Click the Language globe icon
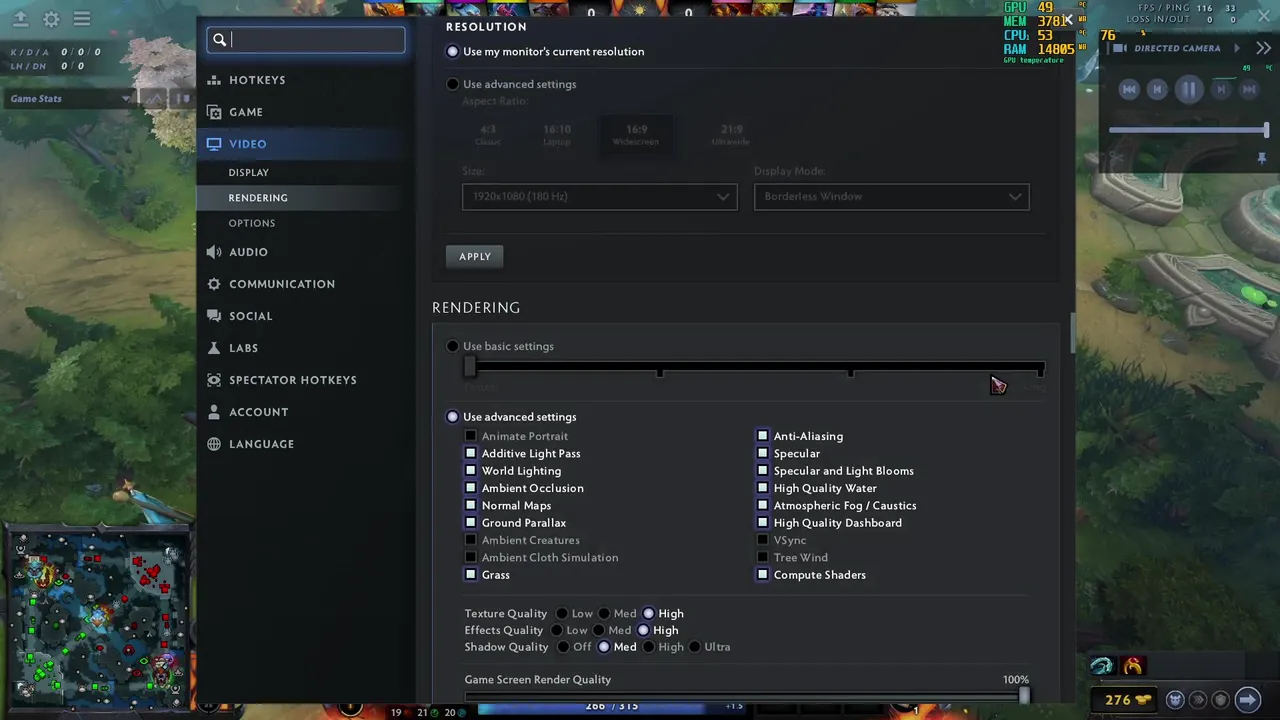 tap(214, 444)
